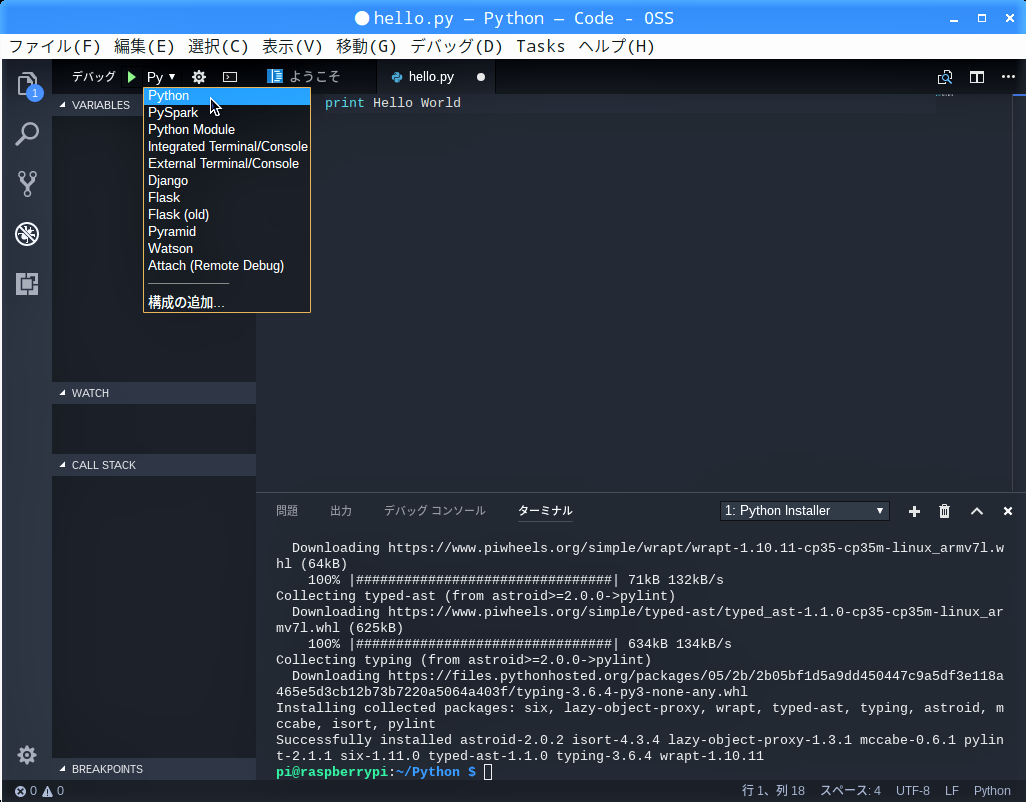The width and height of the screenshot is (1026, 802).
Task: Select PySpark debug configuration
Action: click(x=226, y=113)
